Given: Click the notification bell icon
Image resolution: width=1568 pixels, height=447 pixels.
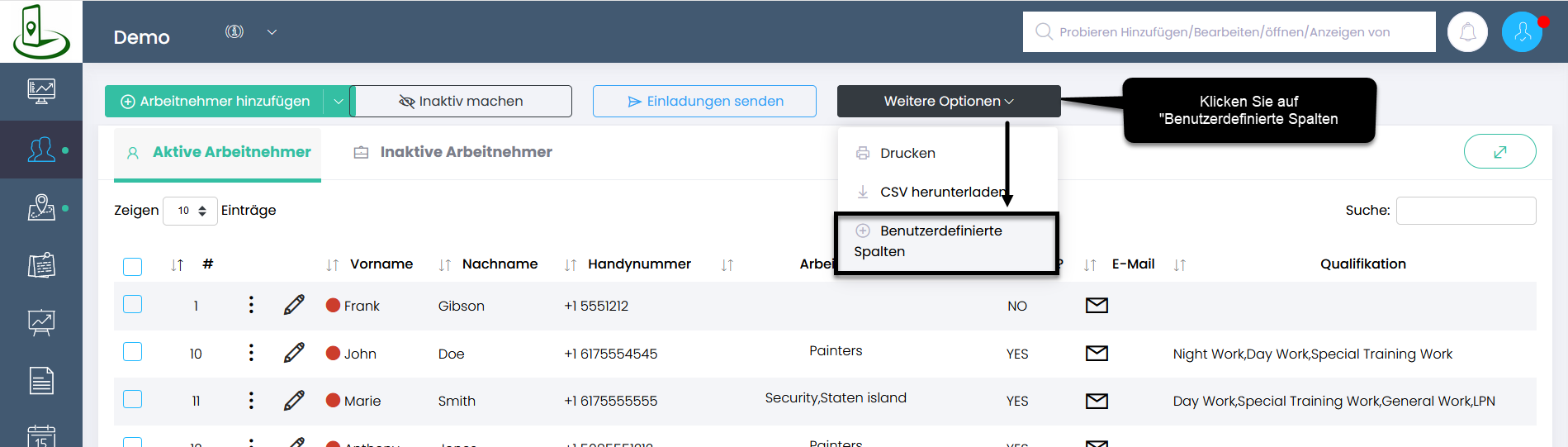Looking at the screenshot, I should tap(1467, 32).
